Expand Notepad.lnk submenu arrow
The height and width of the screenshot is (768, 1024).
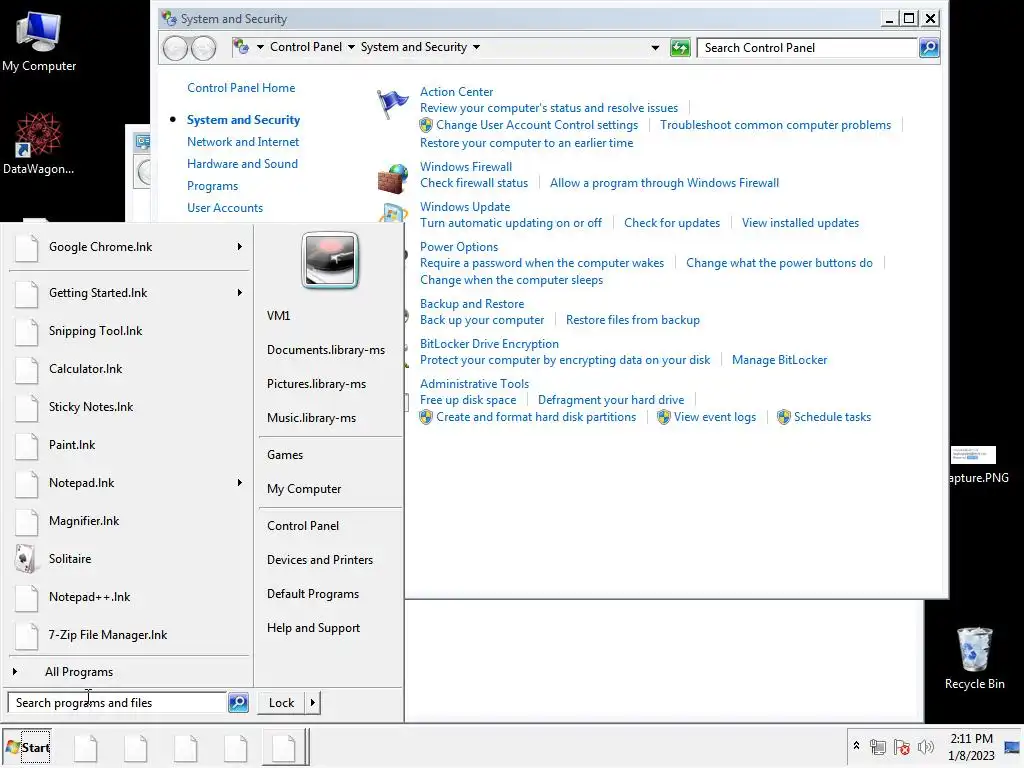pos(240,483)
